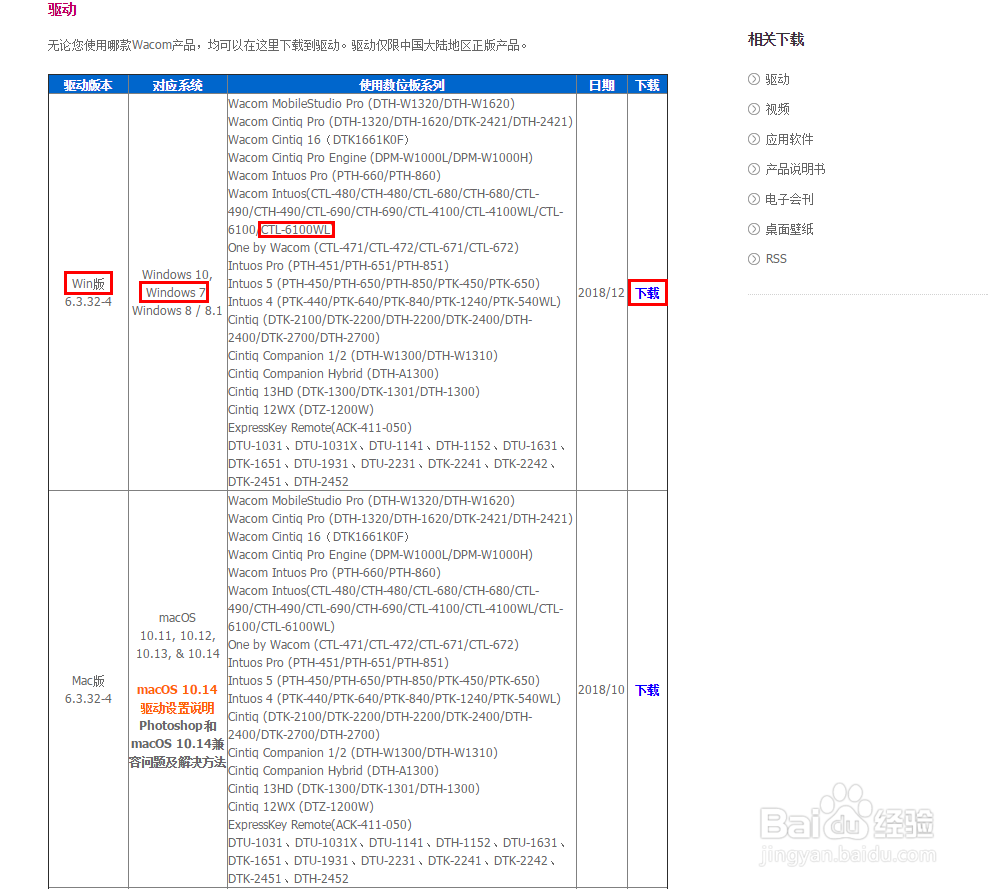Click Cintiq 13HD line in Windows row
The height and width of the screenshot is (889, 990).
tap(354, 392)
